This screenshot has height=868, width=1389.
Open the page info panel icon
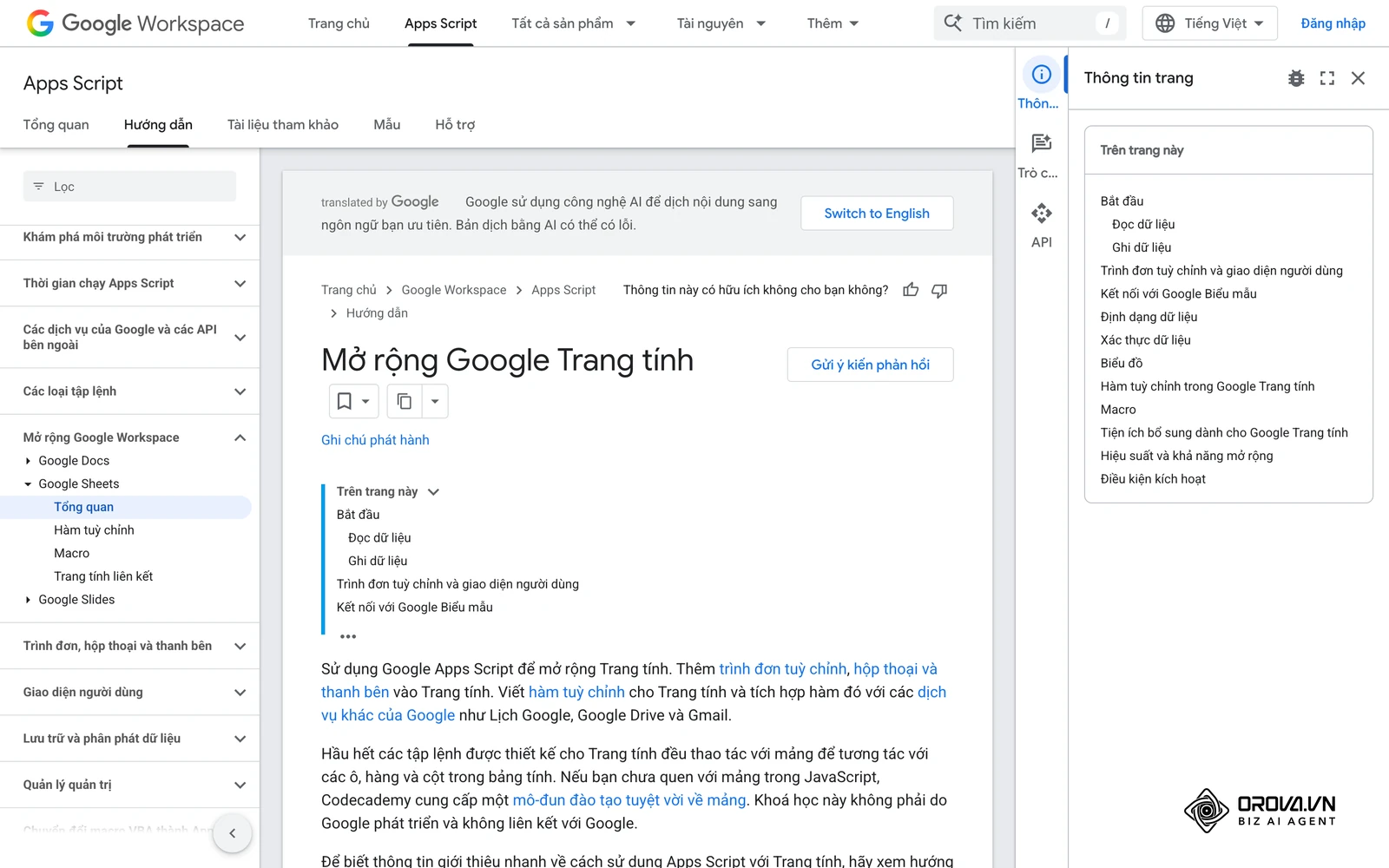[1042, 75]
